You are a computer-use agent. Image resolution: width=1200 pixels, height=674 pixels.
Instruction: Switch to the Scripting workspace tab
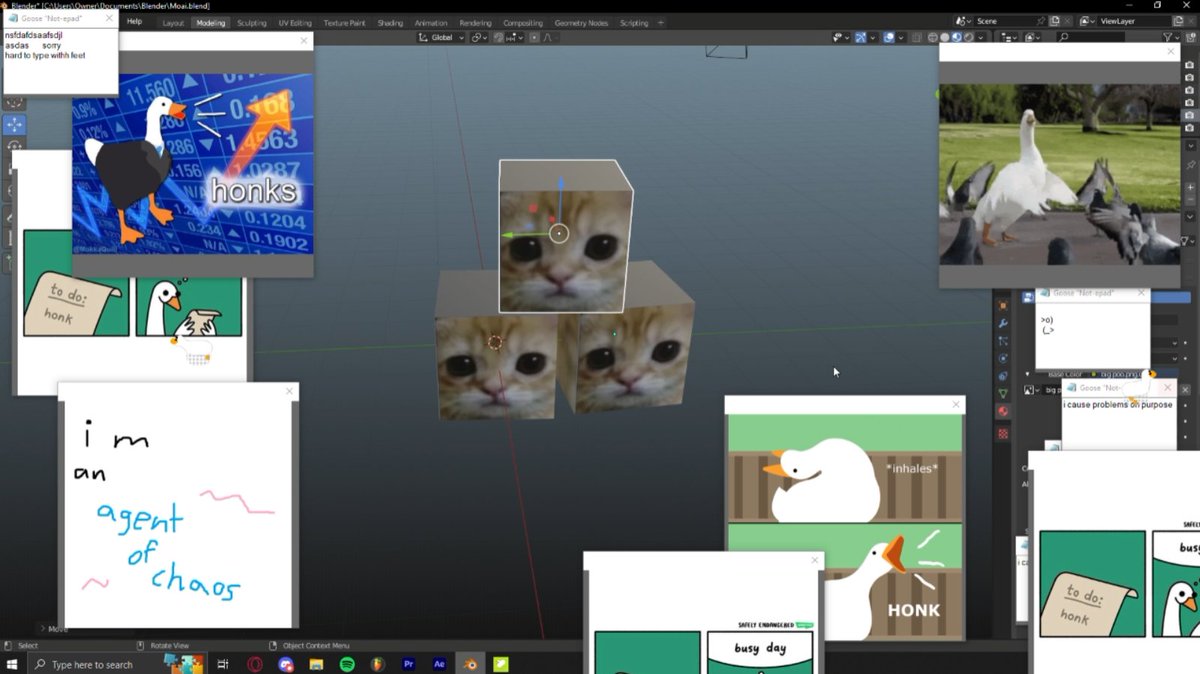click(x=634, y=22)
